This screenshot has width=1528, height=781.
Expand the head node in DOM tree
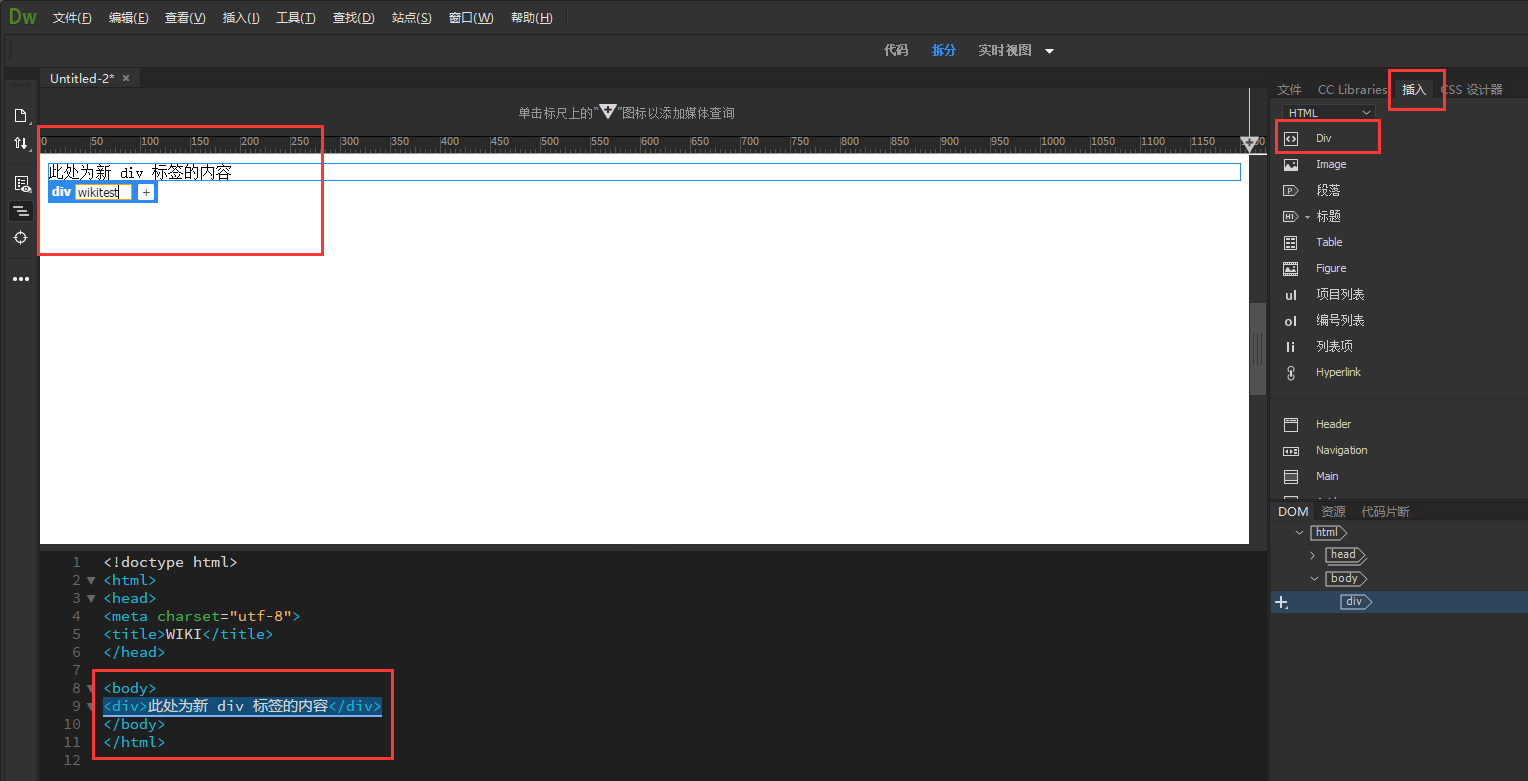pos(1312,555)
